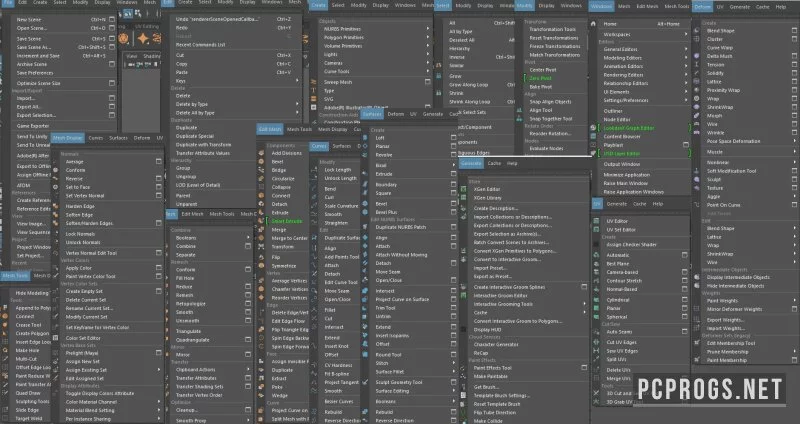Click the orange four-point star shelf icon

pos(142,38)
